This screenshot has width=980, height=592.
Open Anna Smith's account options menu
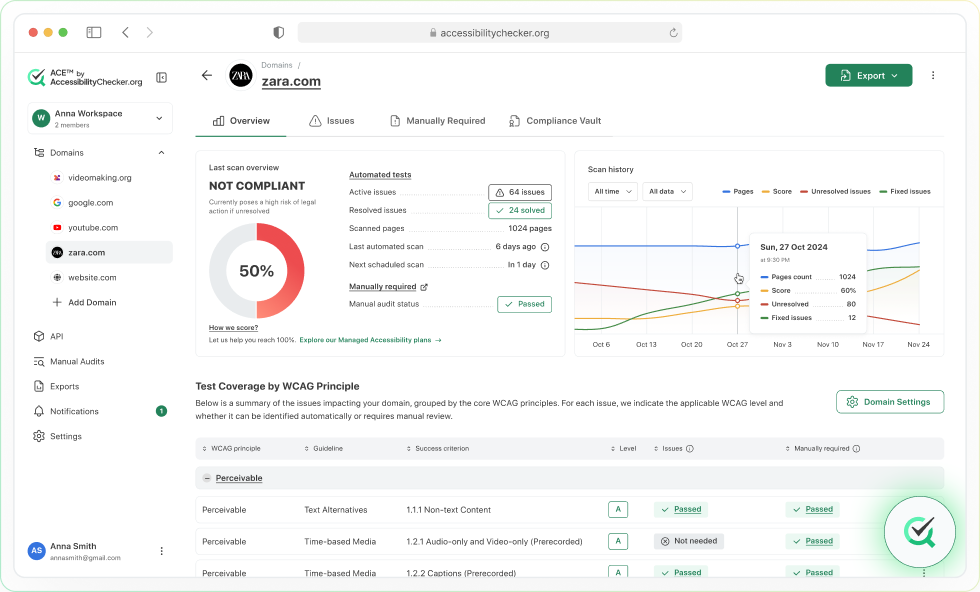coord(161,551)
